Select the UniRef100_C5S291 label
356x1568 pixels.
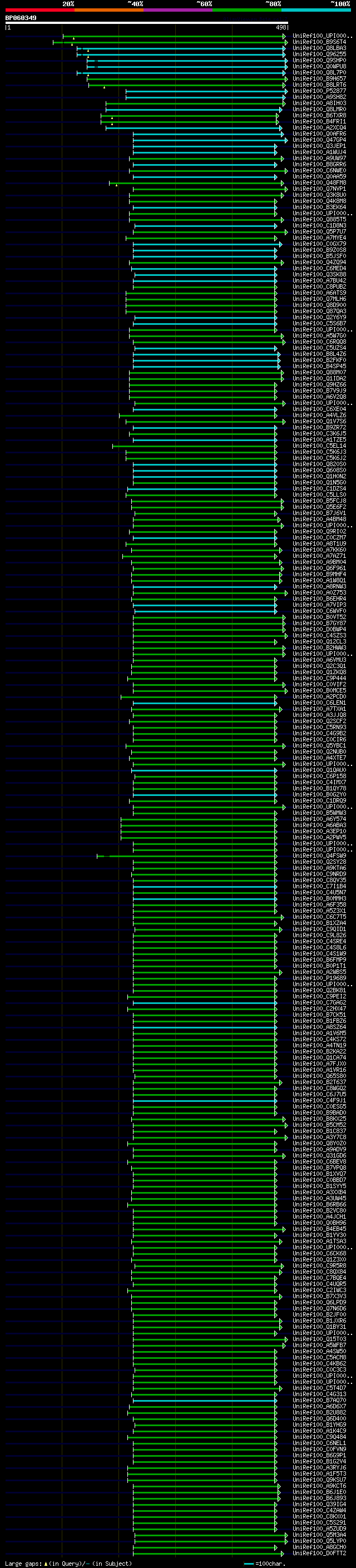click(319, 1522)
